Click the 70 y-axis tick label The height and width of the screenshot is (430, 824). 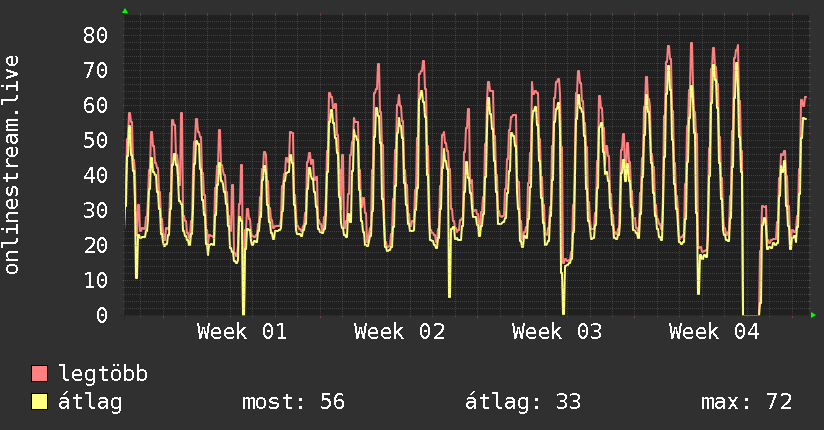96,70
